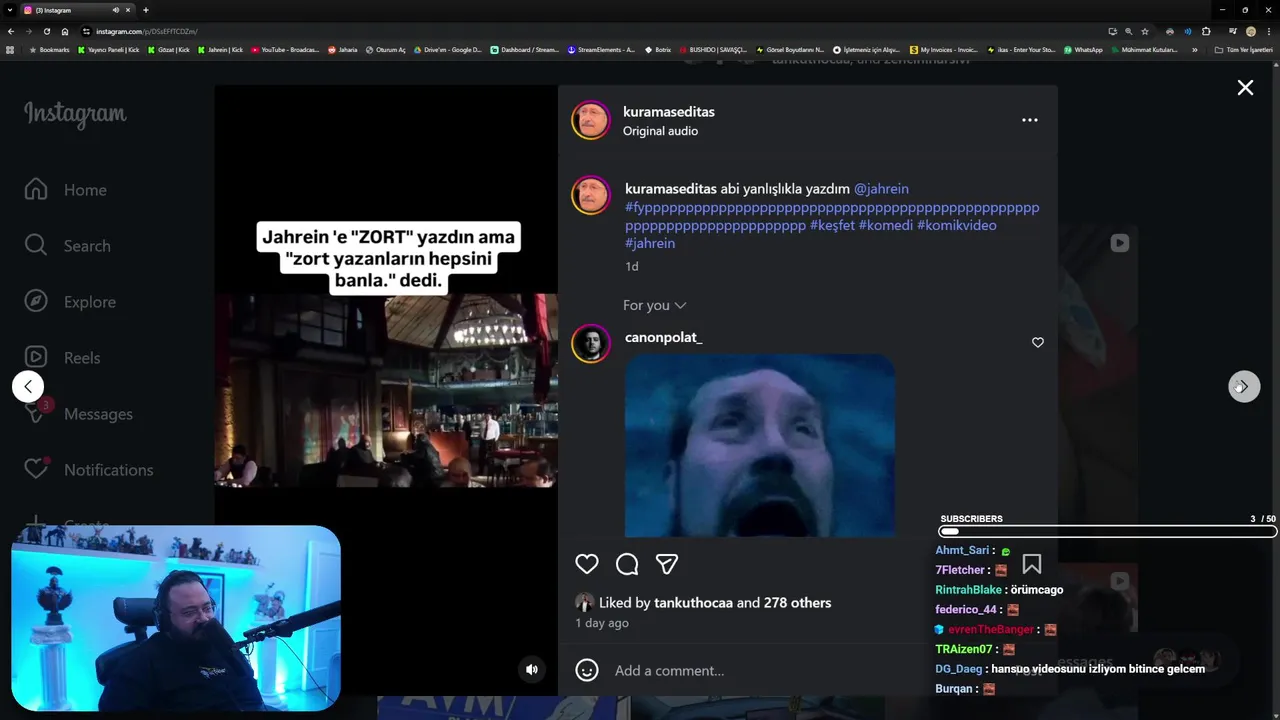Open kuramaseditas avatar beside caption
This screenshot has height=720, width=1280.
[x=591, y=195]
